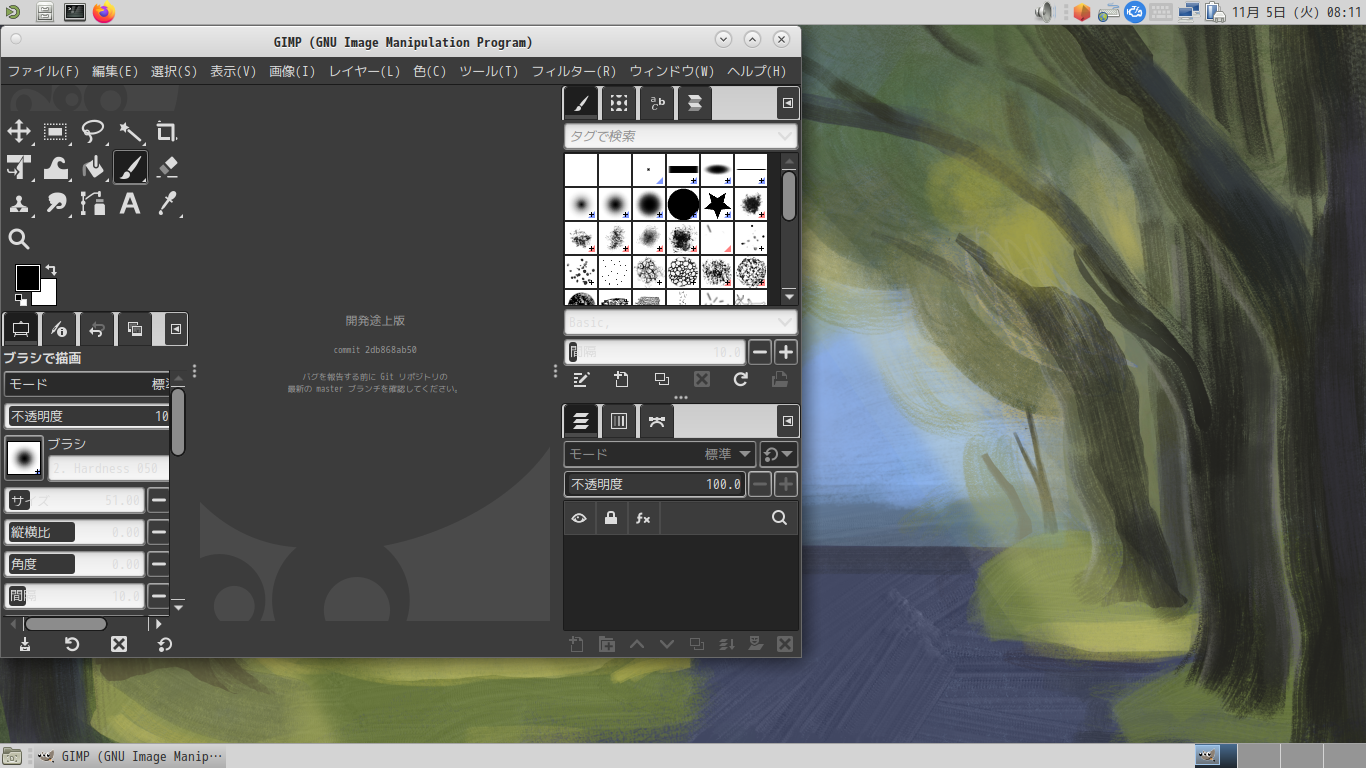Viewport: 1366px width, 768px height.
Task: Open the 選択(S) menu
Action: pos(174,71)
